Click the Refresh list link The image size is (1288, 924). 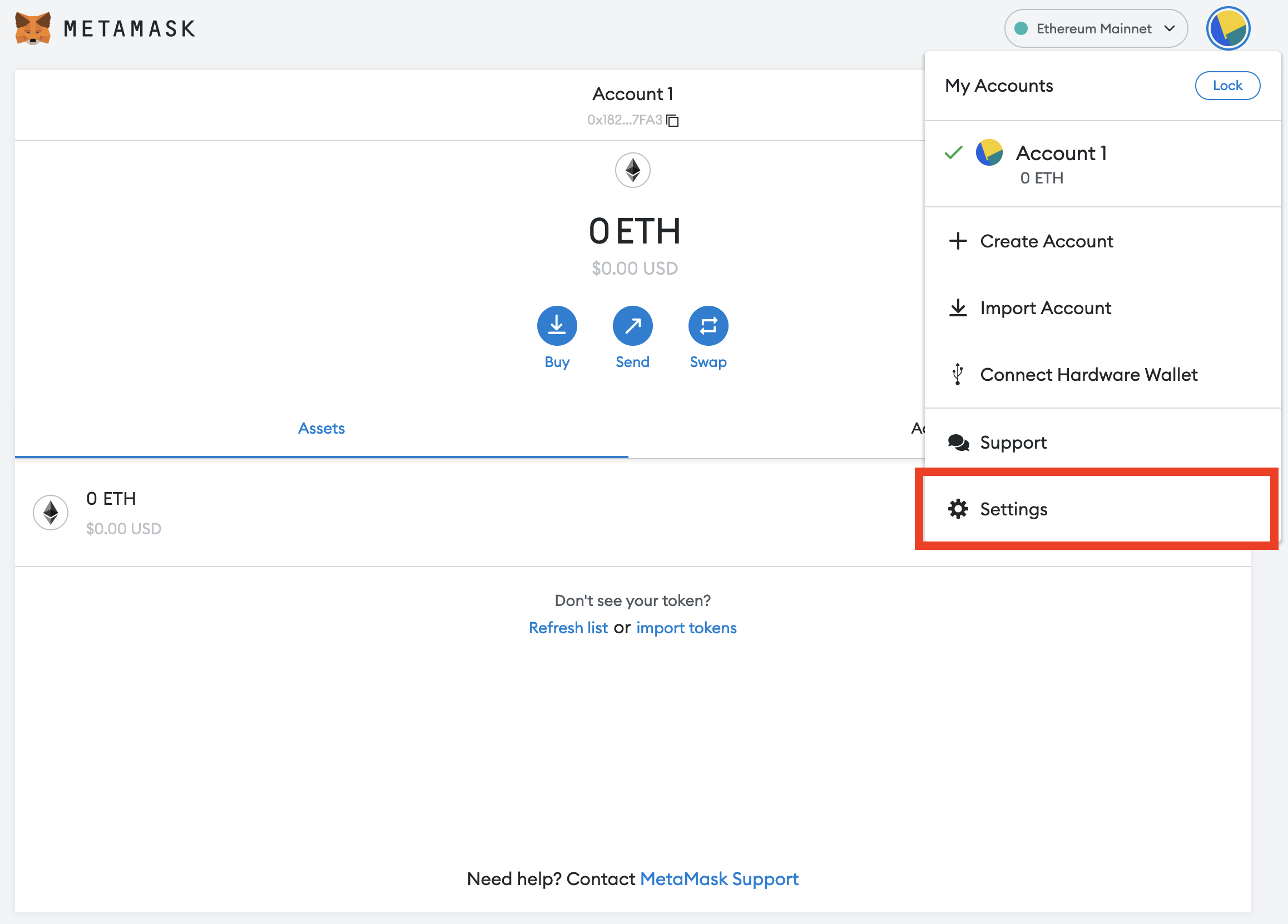tap(568, 628)
